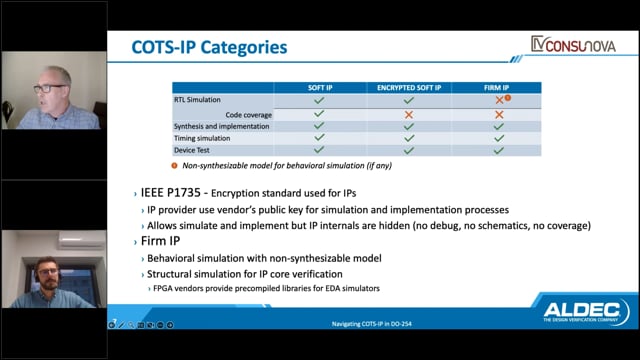This screenshot has width=640, height=360.
Task: Click the Soft IP Timing simulation checkmark
Action: pyautogui.click(x=319, y=138)
